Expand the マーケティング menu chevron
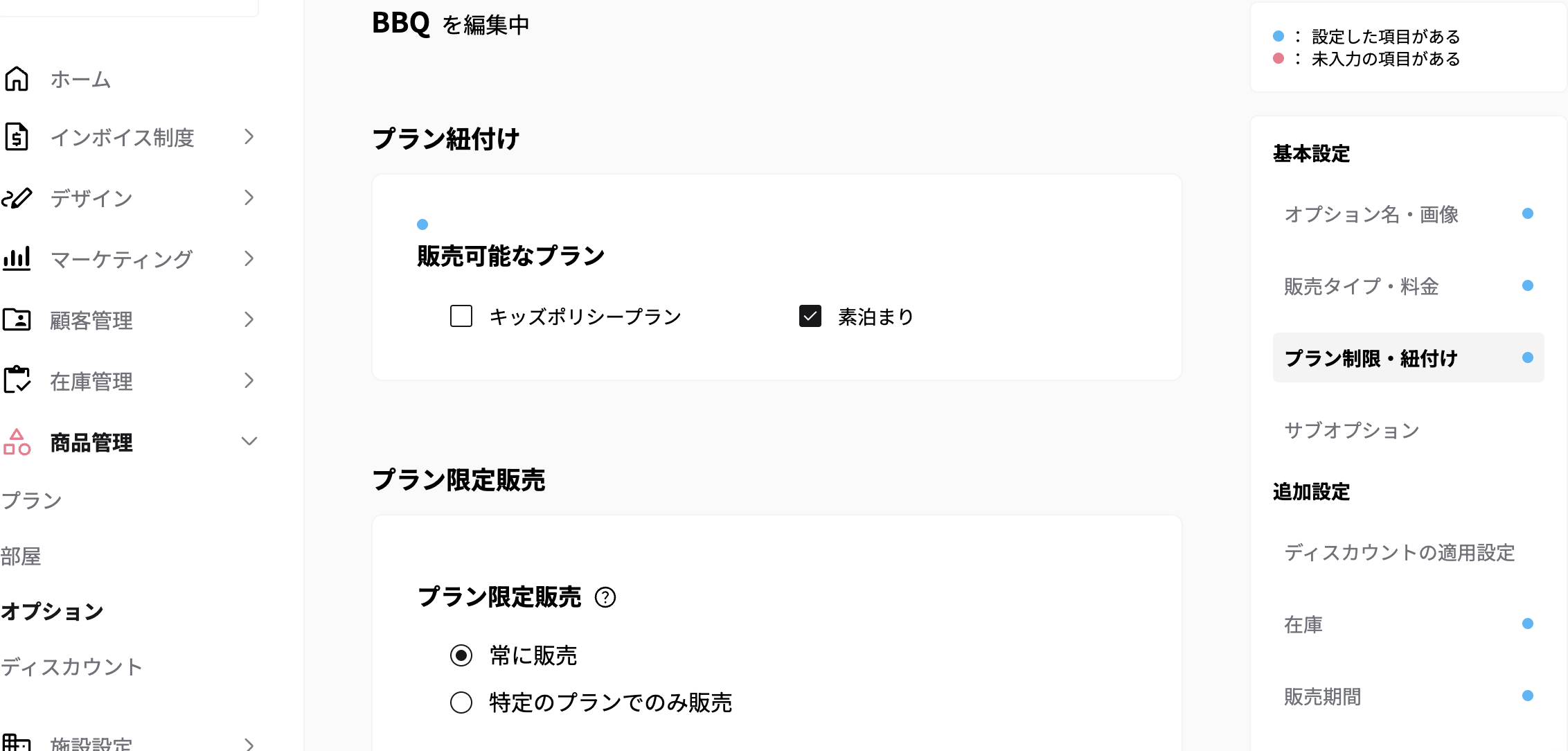1568x751 pixels. click(x=247, y=258)
